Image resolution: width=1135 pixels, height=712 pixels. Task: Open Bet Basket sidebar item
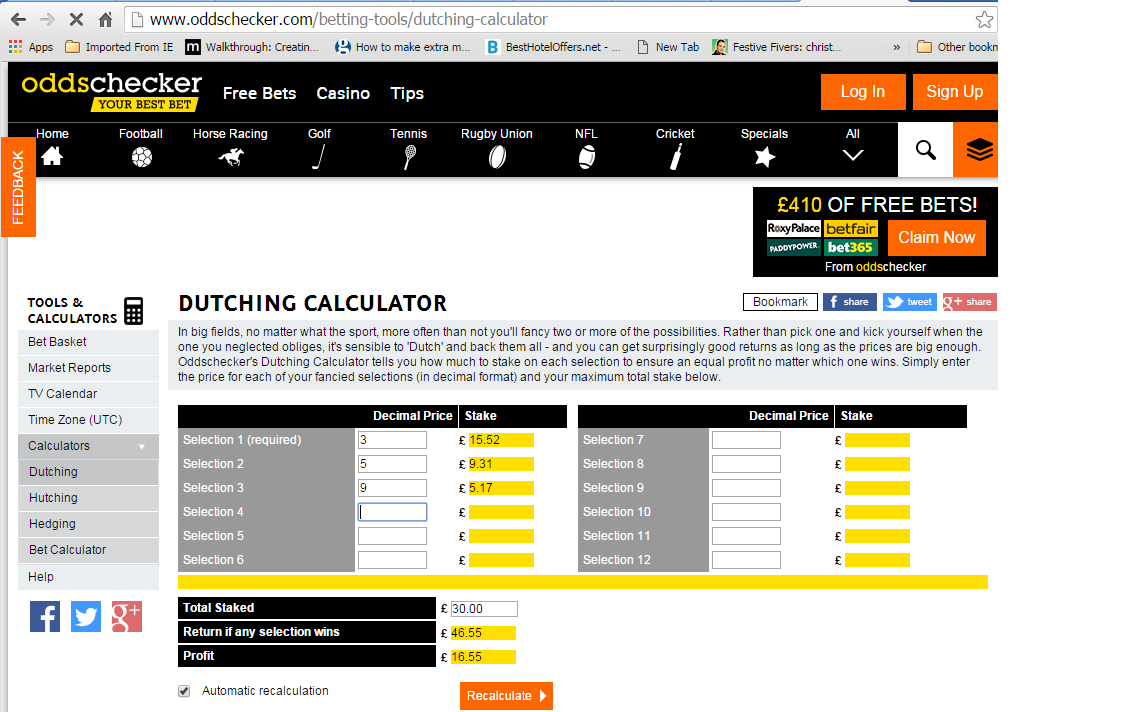88,342
